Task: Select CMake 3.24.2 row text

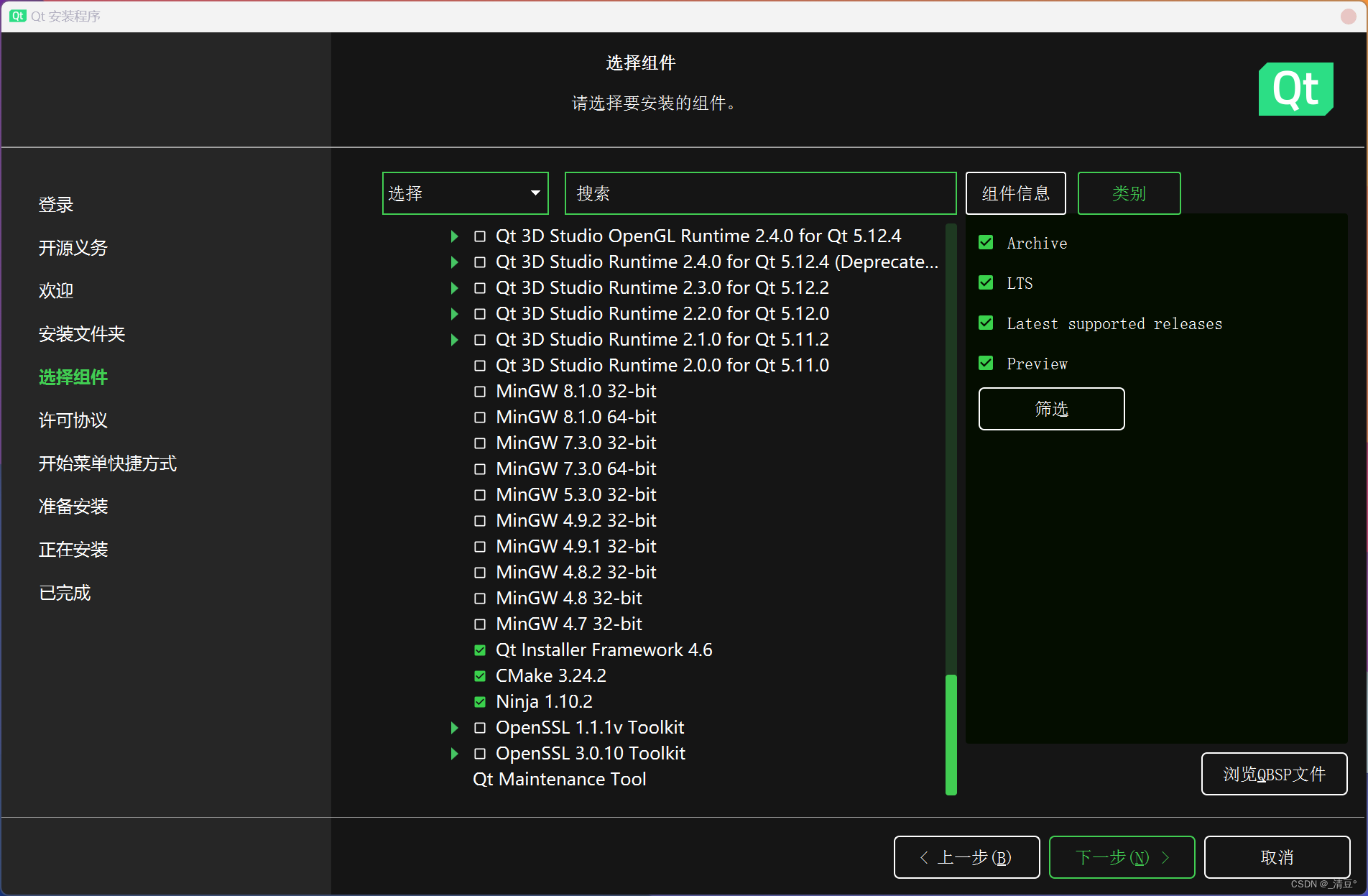Action: [x=551, y=676]
